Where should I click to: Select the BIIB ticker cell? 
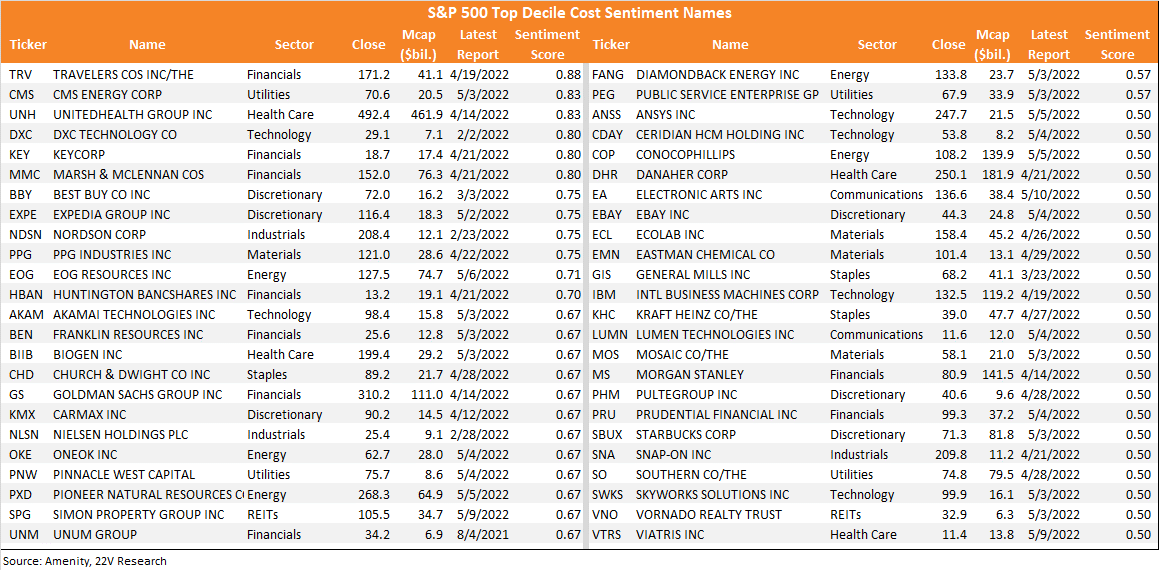point(21,354)
